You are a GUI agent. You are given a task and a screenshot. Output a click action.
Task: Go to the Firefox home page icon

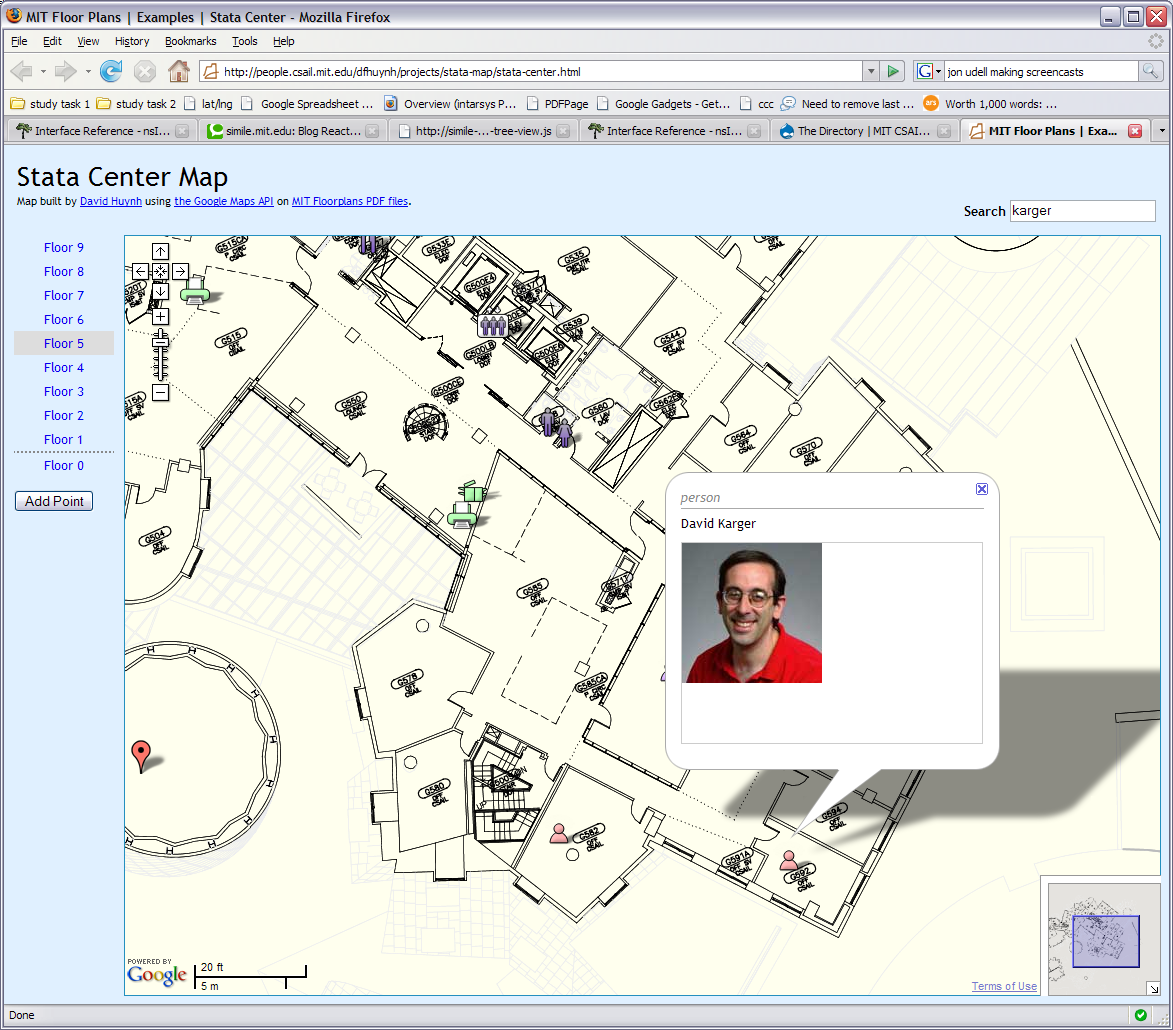[x=178, y=71]
